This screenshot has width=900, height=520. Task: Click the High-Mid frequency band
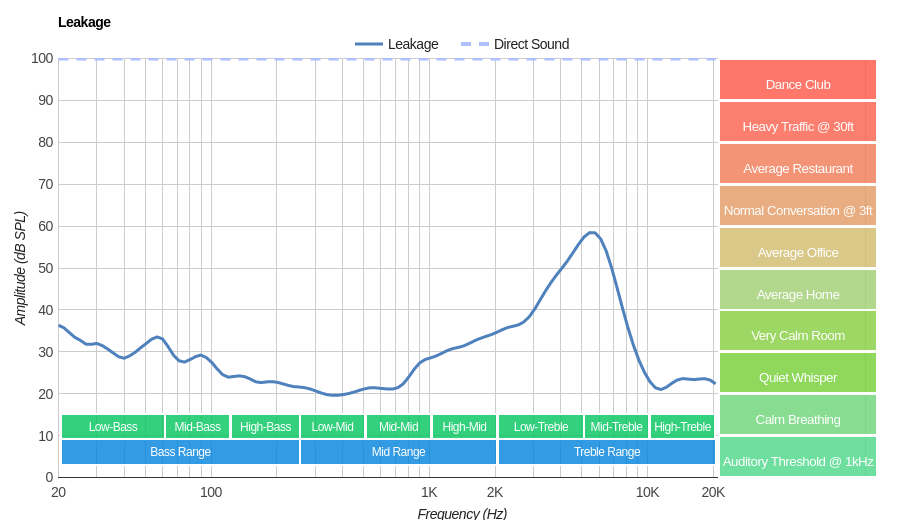(x=464, y=427)
